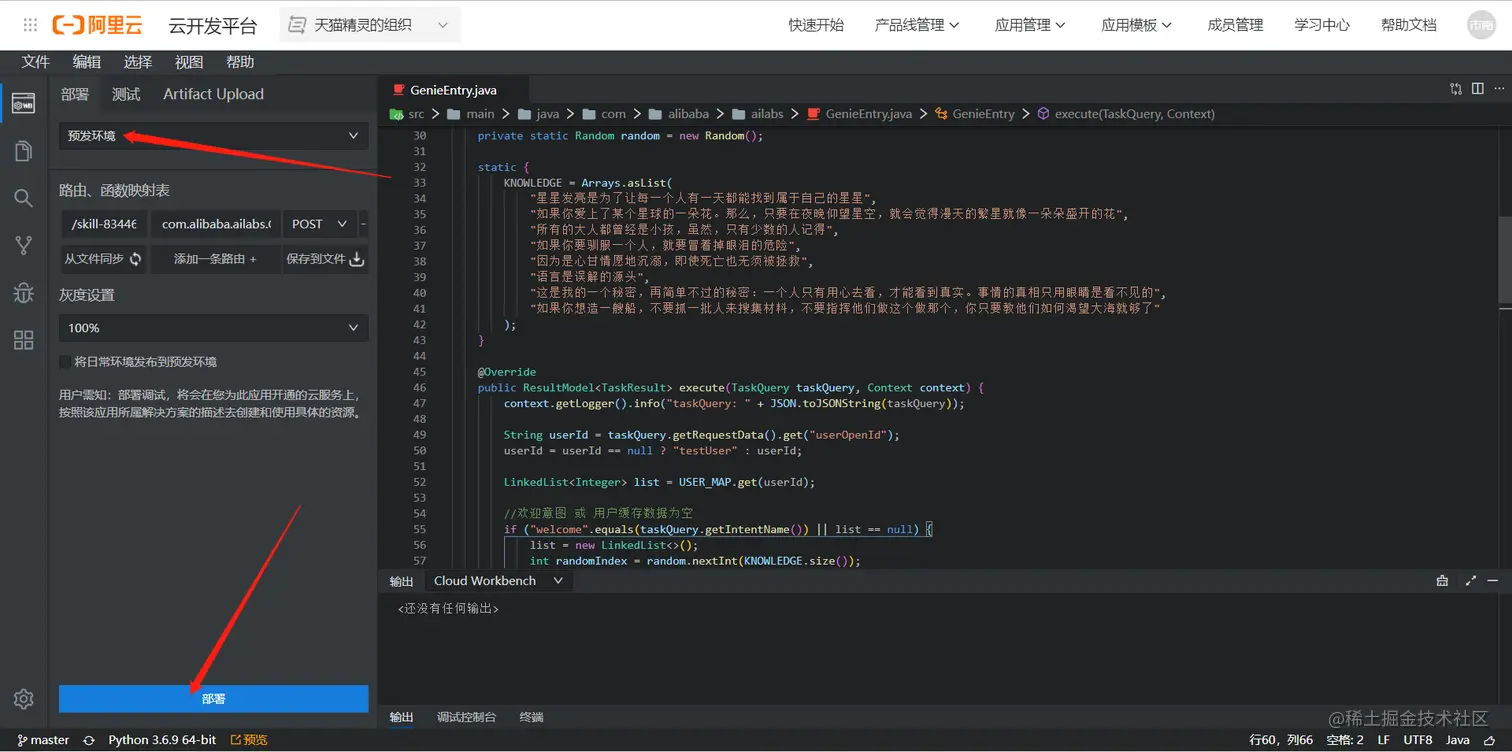Click Python 3.6.9 64-bit in status bar
The height and width of the screenshot is (752, 1512).
(162, 740)
